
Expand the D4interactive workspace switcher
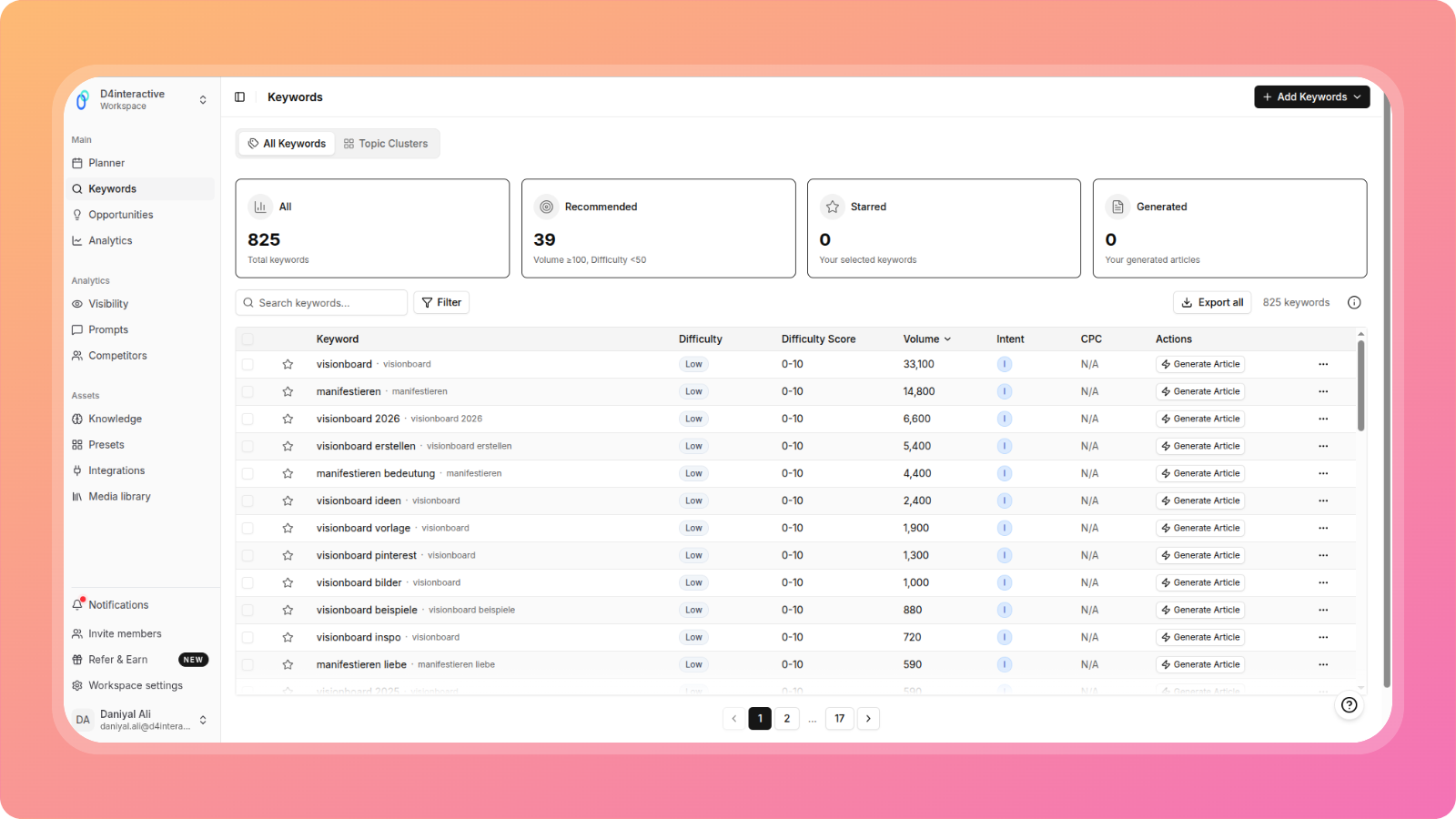click(202, 100)
